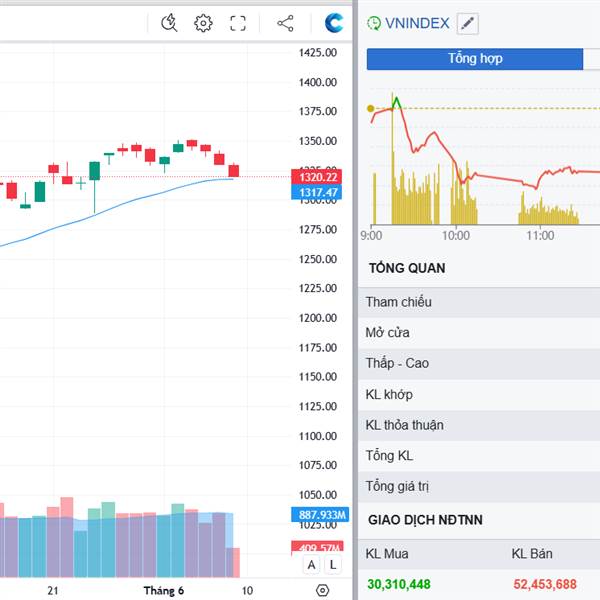Viewport: 600px width, 600px height.
Task: Click the 1250.00 price axis label
Action: 318,259
